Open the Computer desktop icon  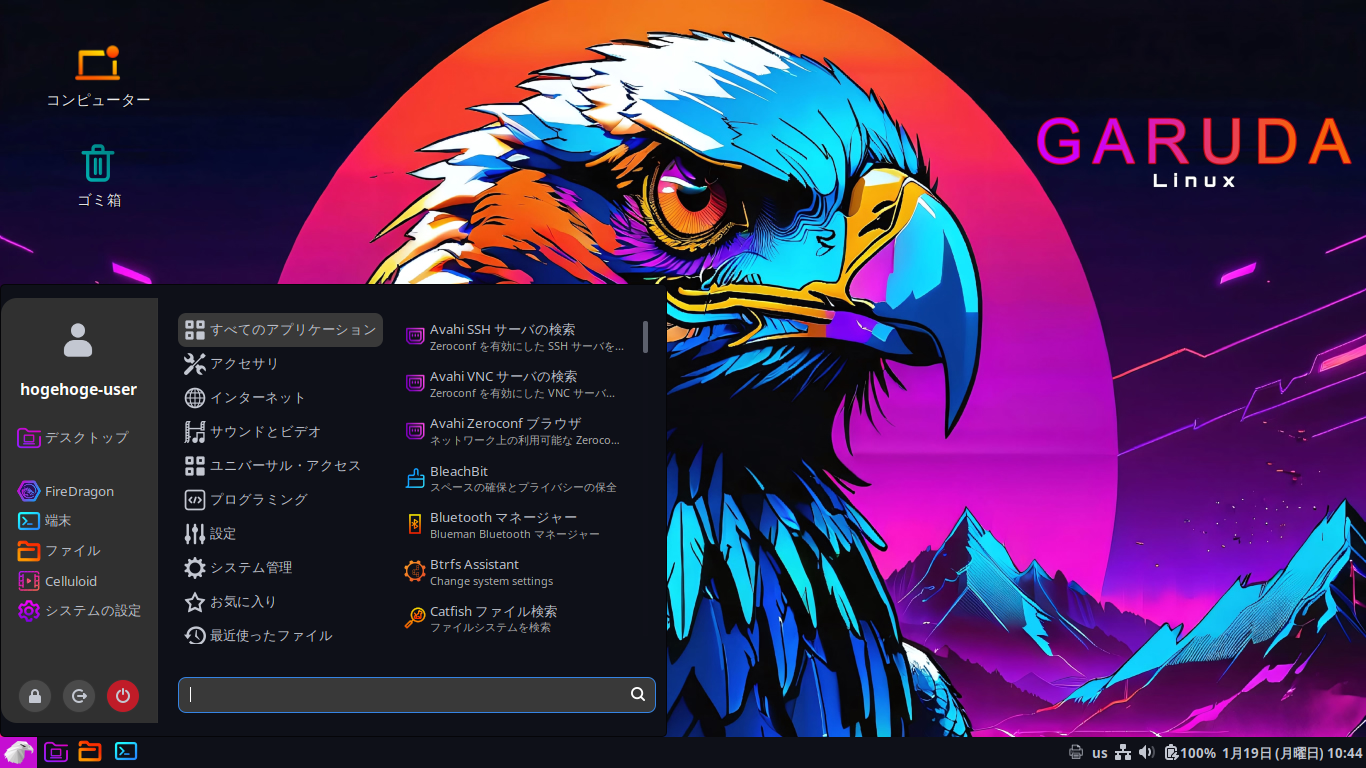pos(98,76)
